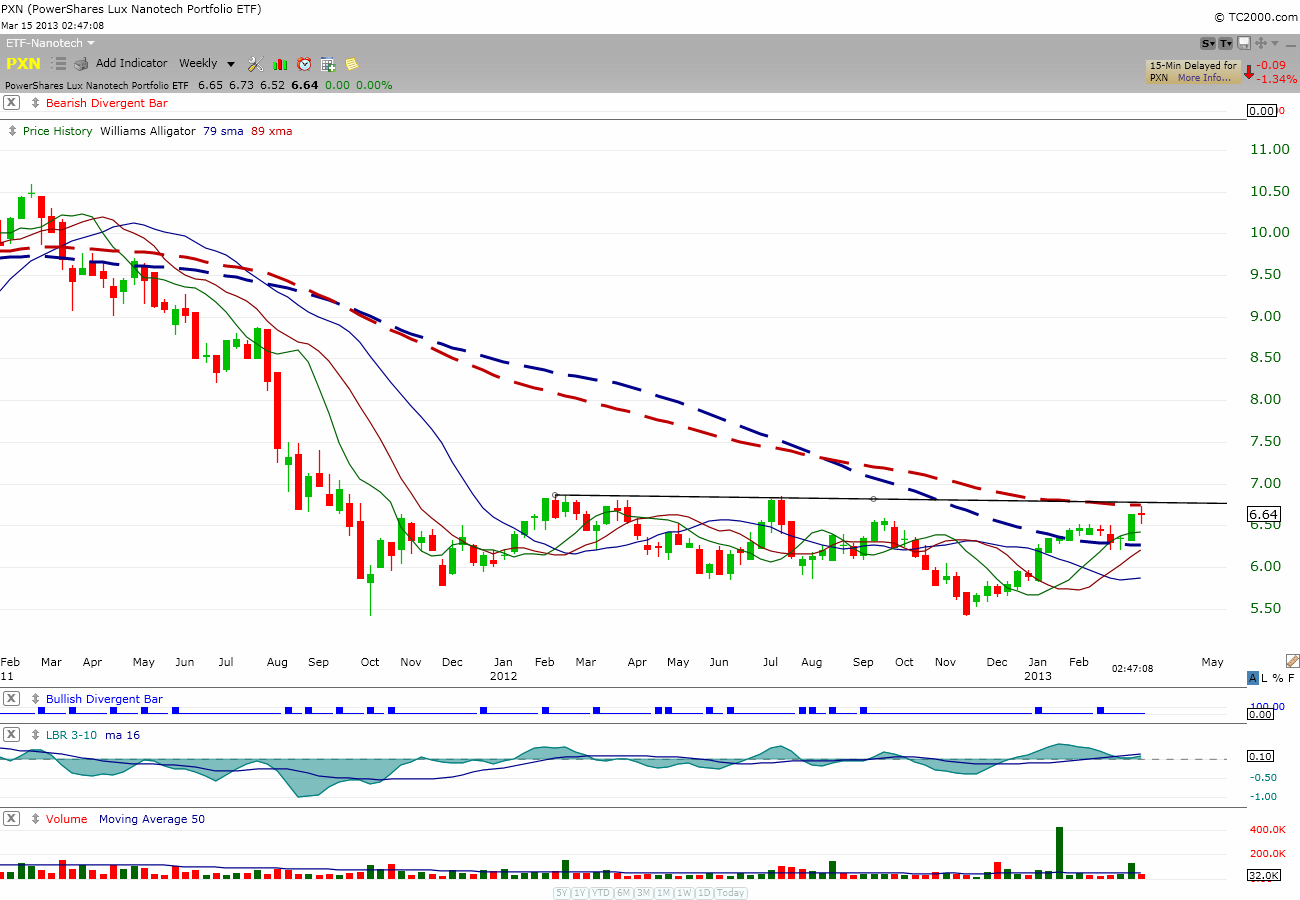Click the Price History label
Screen dimensions: 1300x900
58,131
